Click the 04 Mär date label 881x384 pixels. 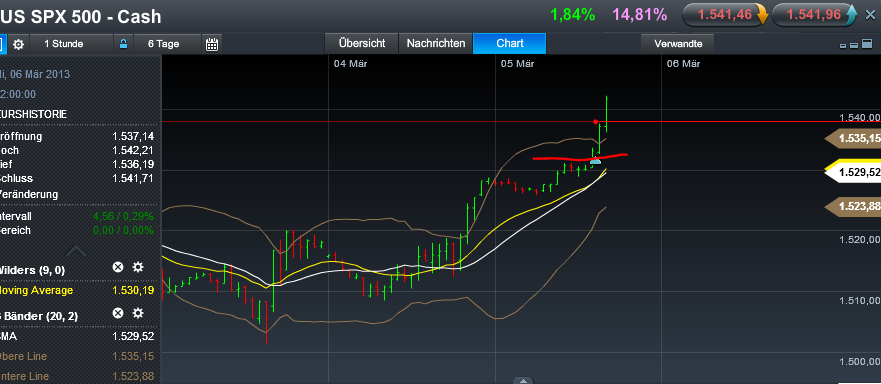point(350,64)
